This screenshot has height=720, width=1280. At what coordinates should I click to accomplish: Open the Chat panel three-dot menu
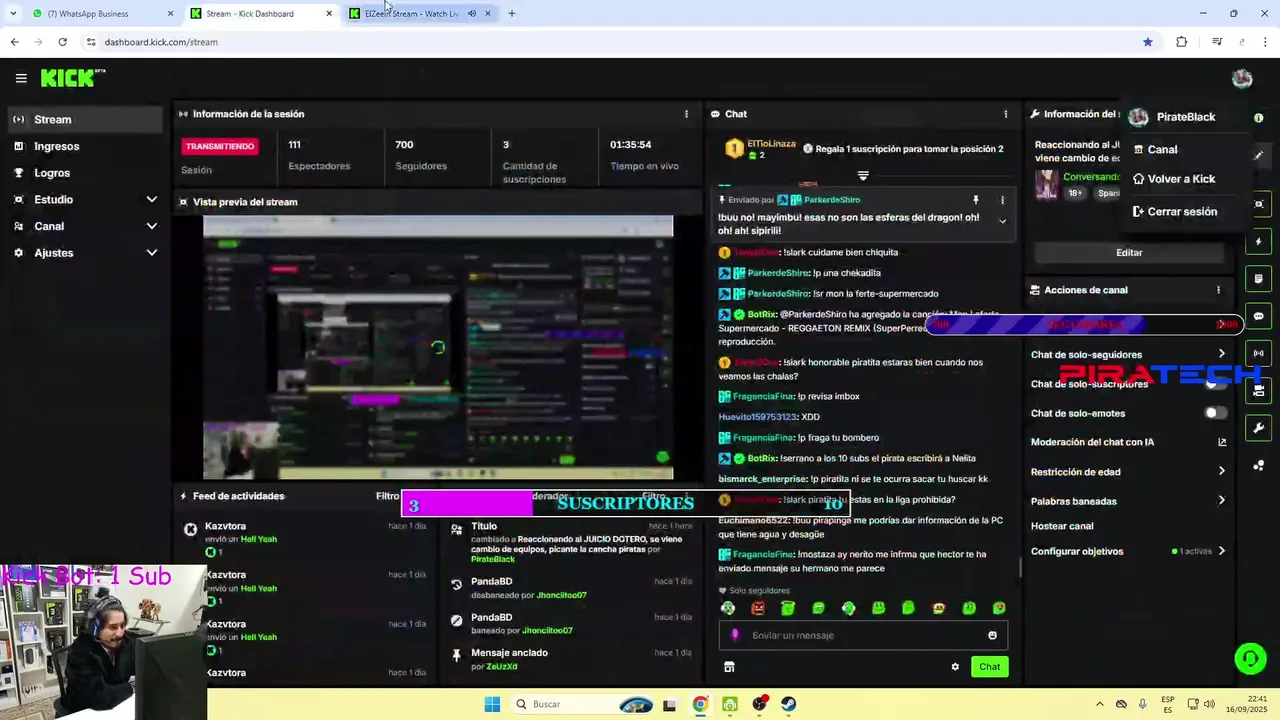pos(1006,114)
